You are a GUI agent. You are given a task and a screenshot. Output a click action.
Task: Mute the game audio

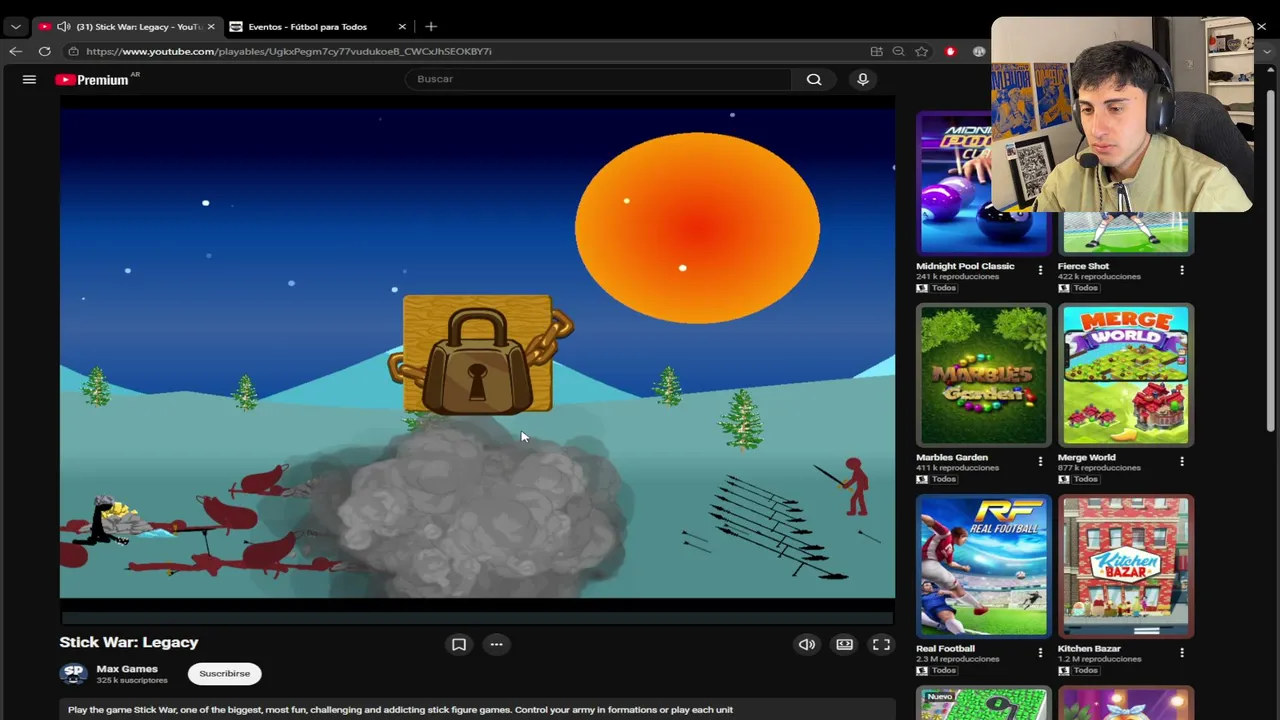tap(807, 645)
